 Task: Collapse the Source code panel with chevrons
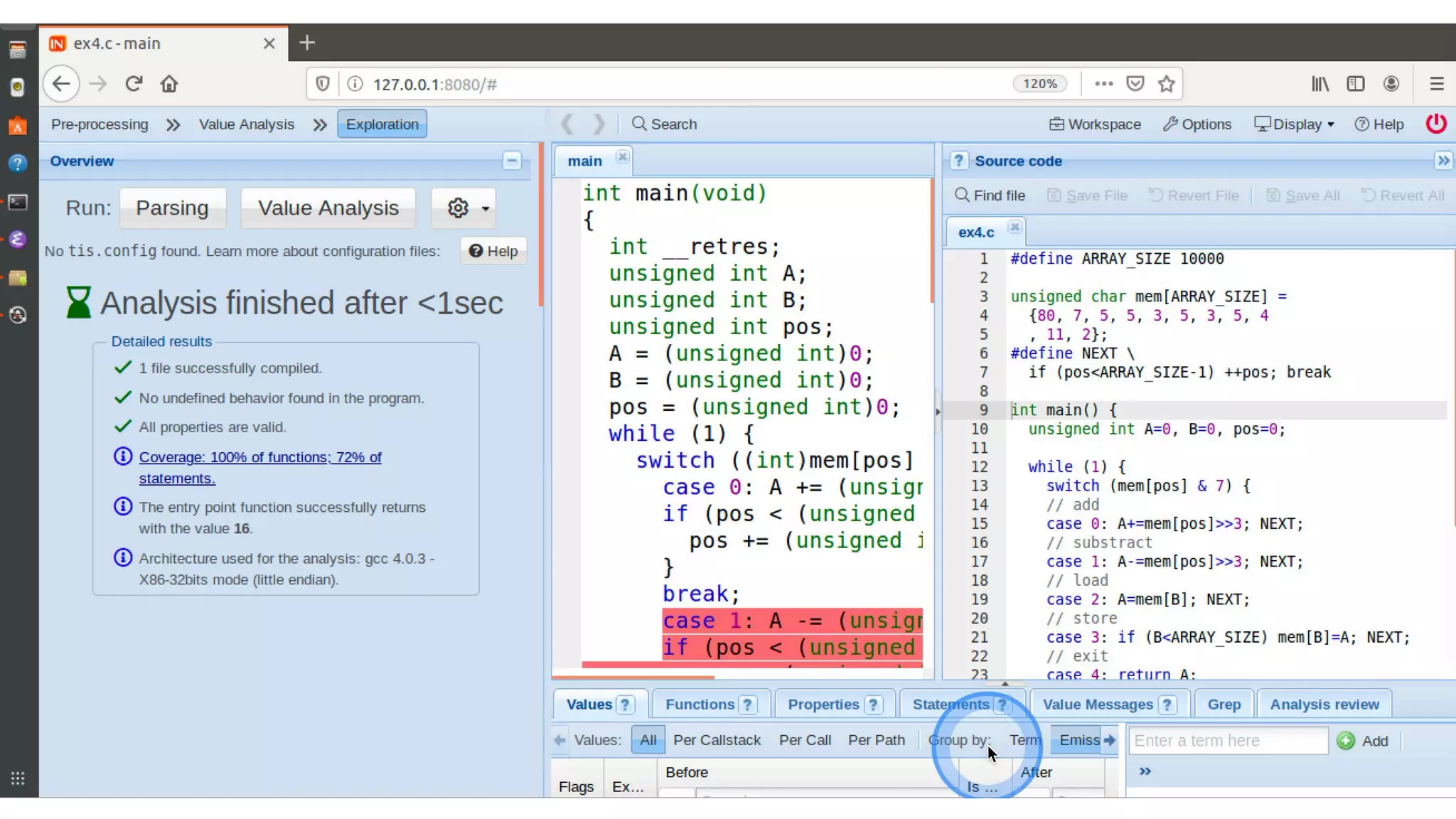(1442, 161)
